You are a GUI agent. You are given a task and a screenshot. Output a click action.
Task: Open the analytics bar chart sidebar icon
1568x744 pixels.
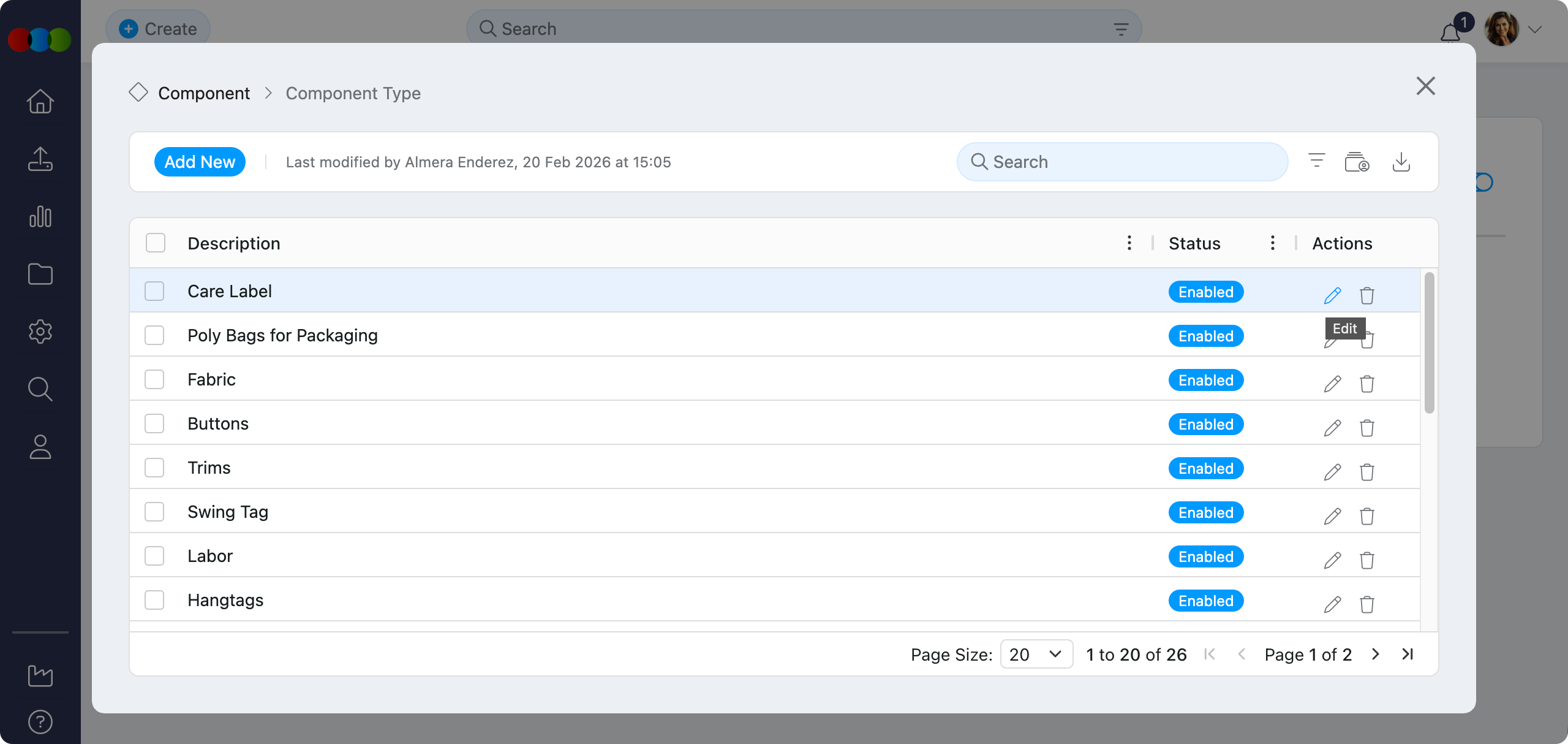coord(40,217)
